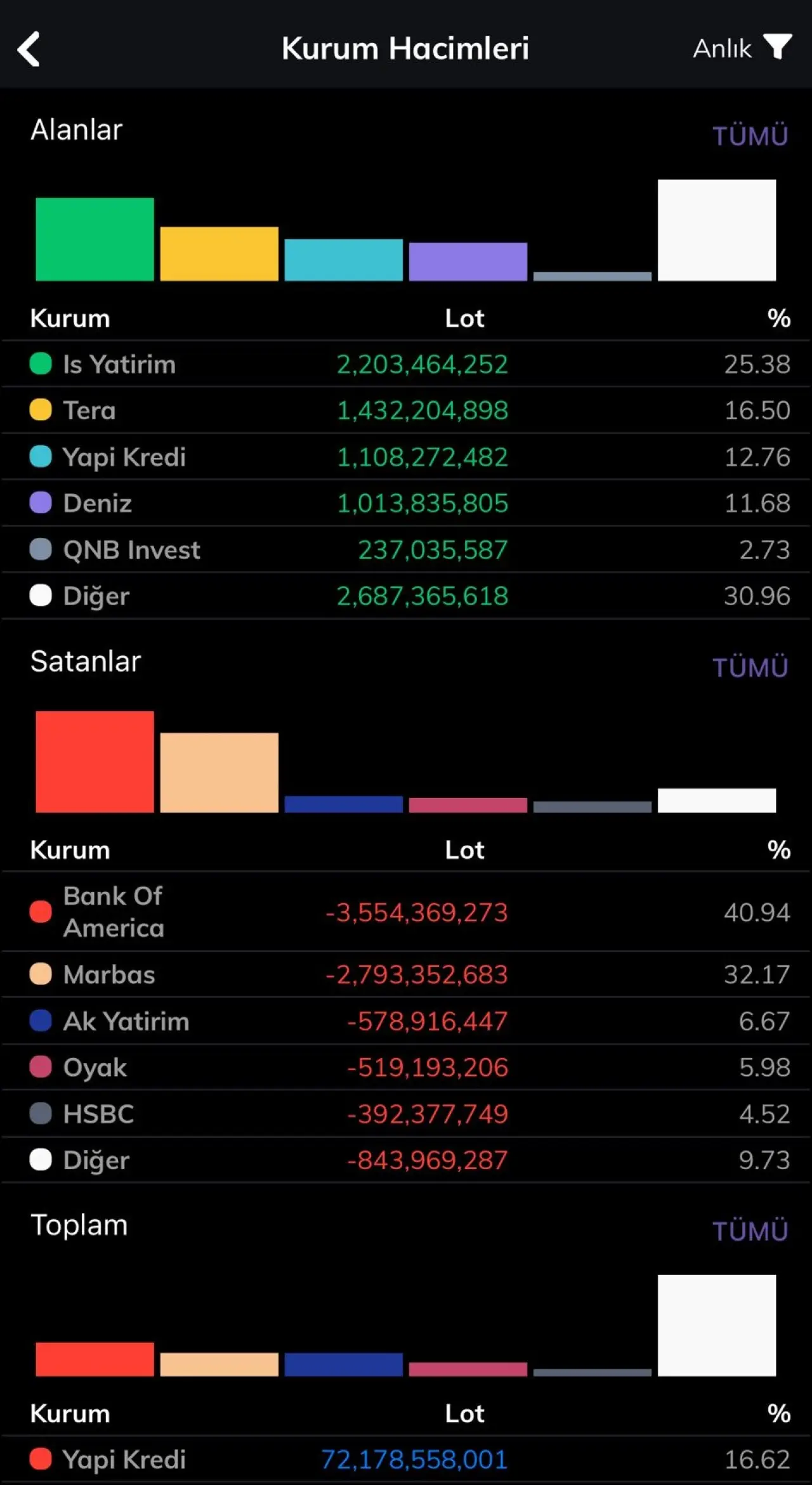
Task: Expand all sellers with Satanlar TÜMÜ
Action: tap(750, 667)
